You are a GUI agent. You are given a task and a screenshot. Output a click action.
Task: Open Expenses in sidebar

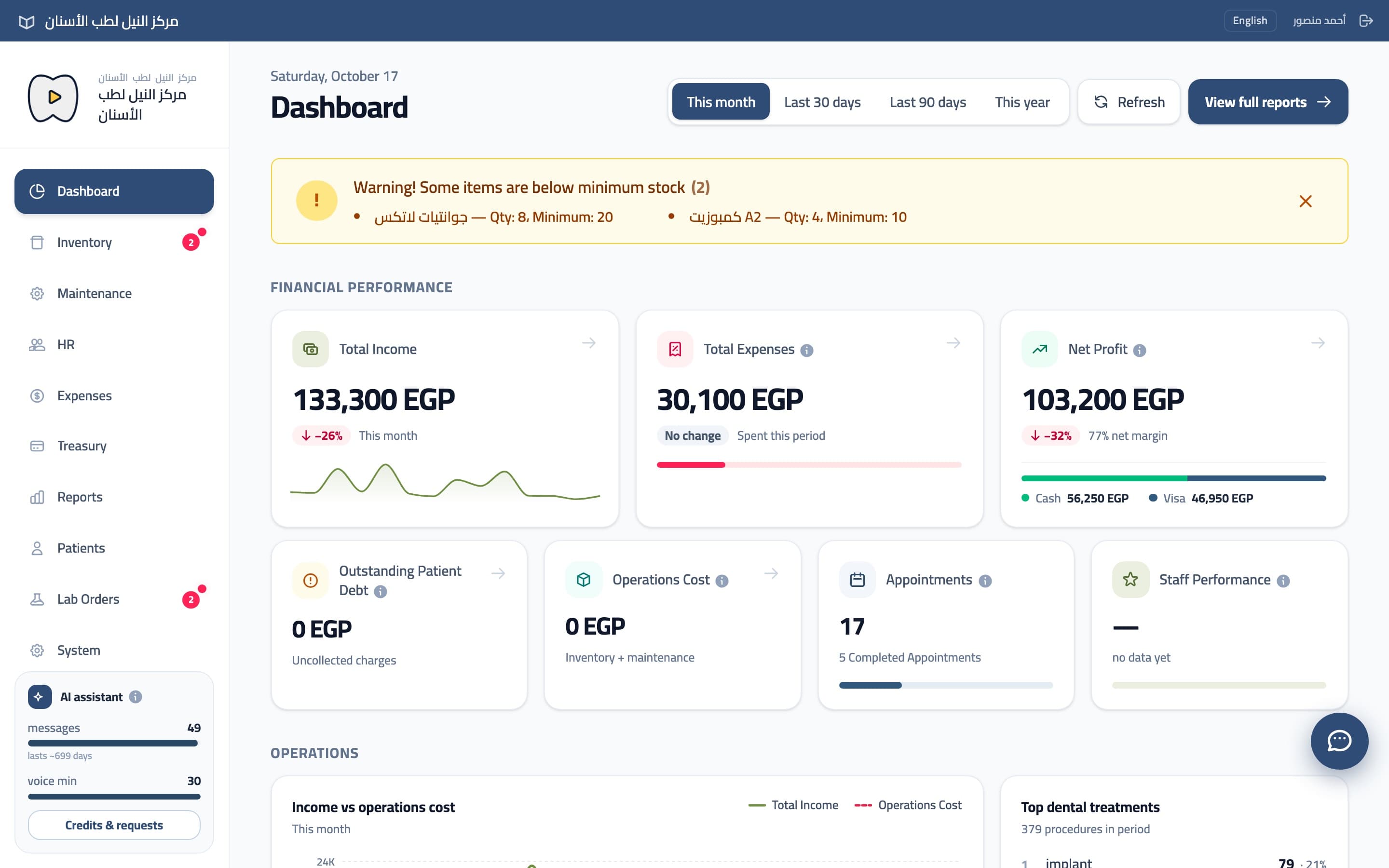pyautogui.click(x=114, y=395)
